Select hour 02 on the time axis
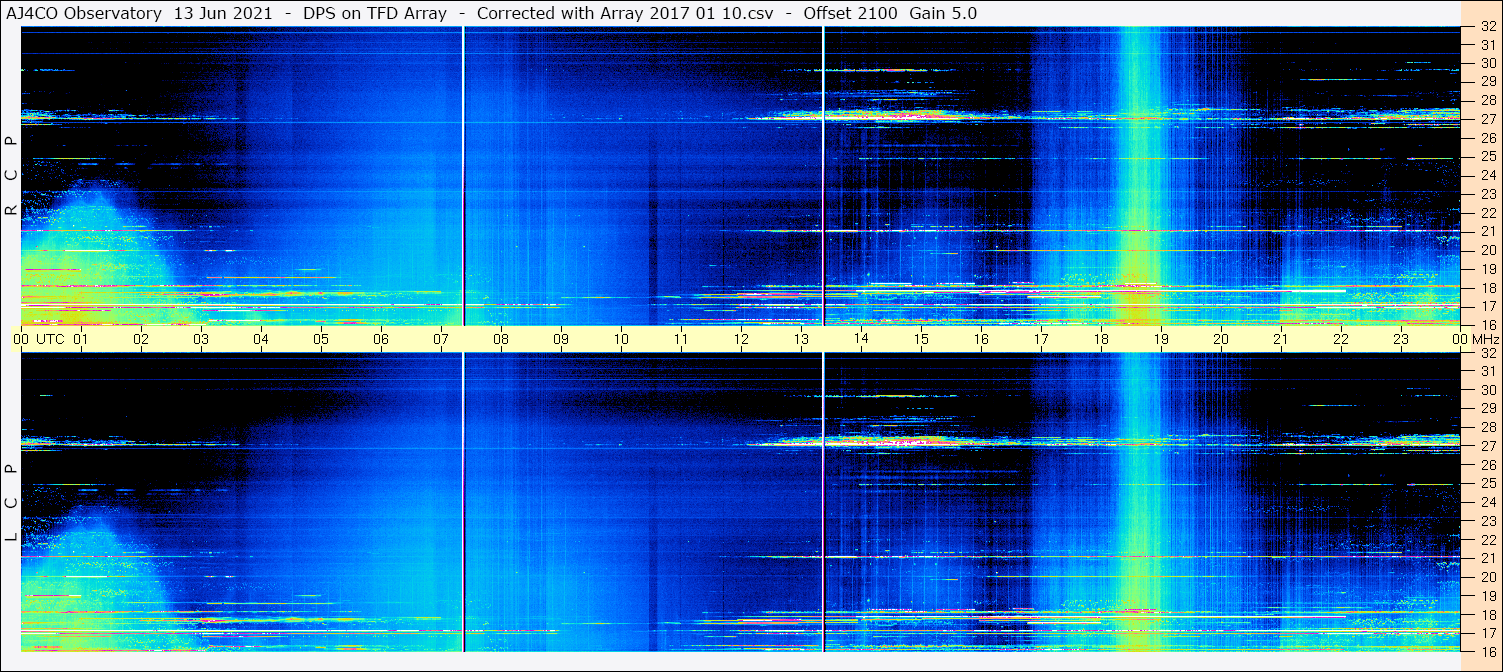The height and width of the screenshot is (672, 1503). tap(141, 339)
